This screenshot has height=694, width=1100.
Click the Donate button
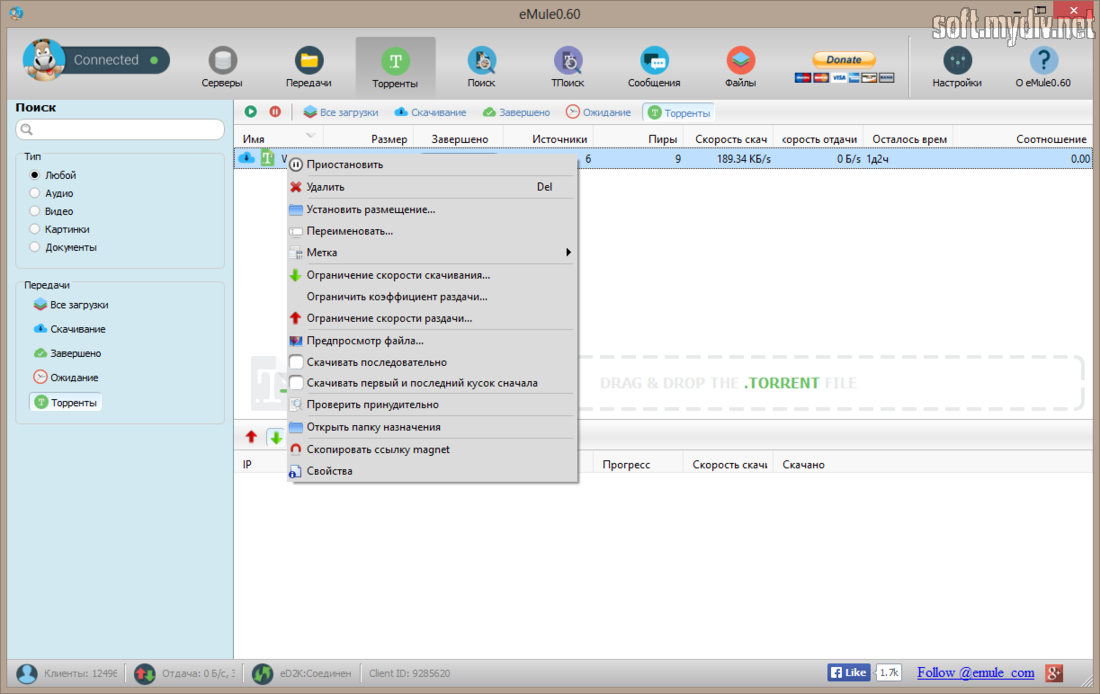pos(844,60)
